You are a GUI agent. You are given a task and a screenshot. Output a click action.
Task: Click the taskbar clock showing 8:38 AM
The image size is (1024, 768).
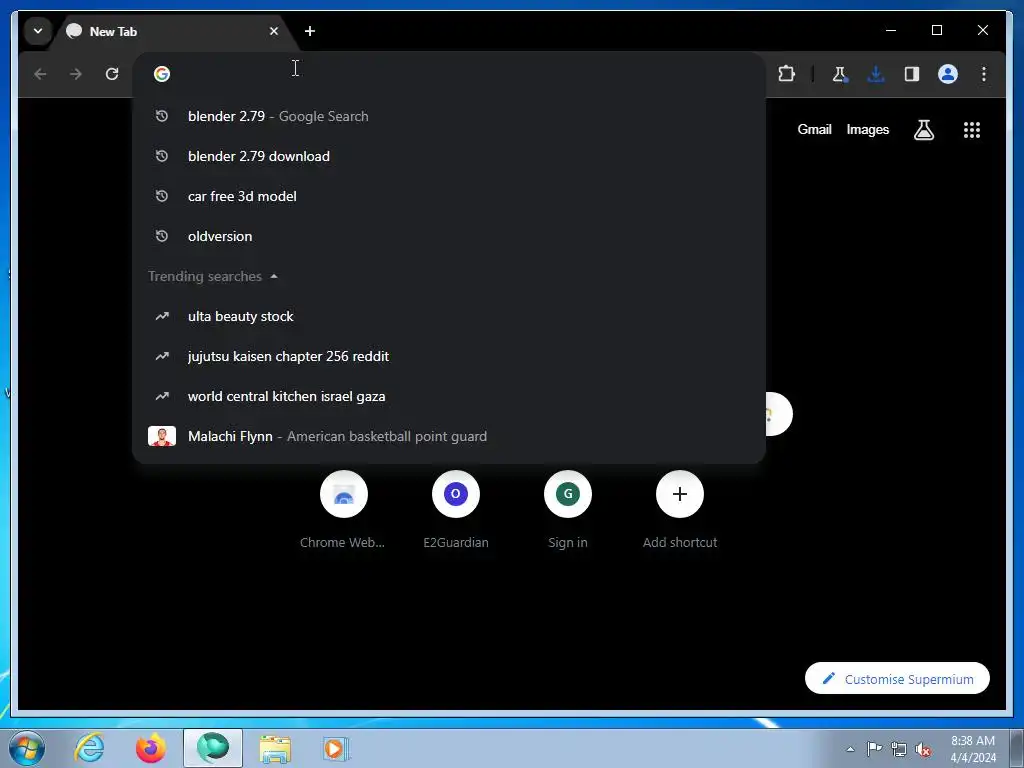[973, 749]
